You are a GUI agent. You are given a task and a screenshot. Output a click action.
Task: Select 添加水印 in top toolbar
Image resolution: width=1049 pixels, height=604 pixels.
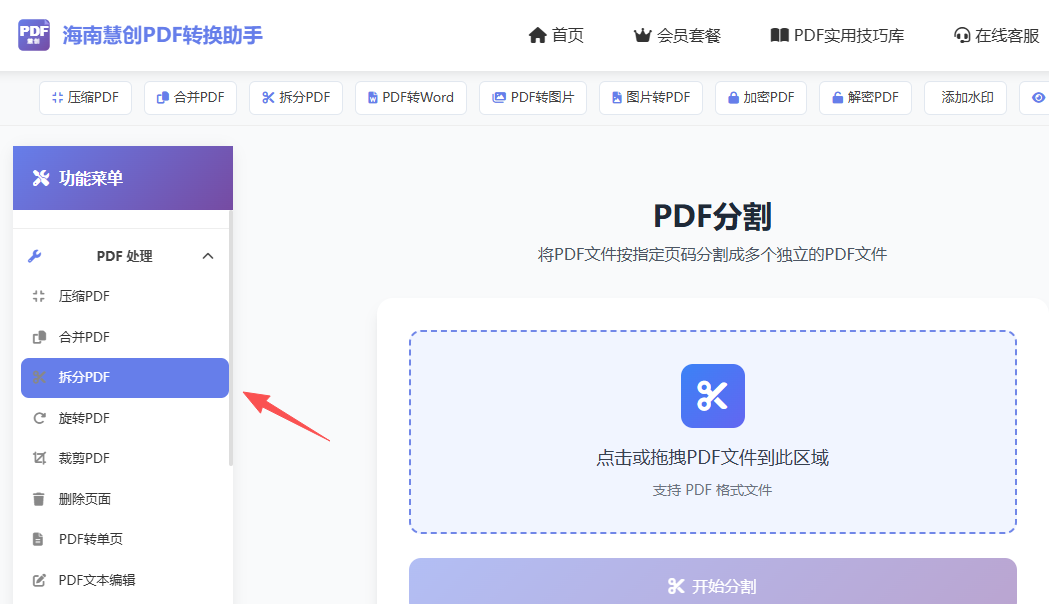pyautogui.click(x=965, y=98)
